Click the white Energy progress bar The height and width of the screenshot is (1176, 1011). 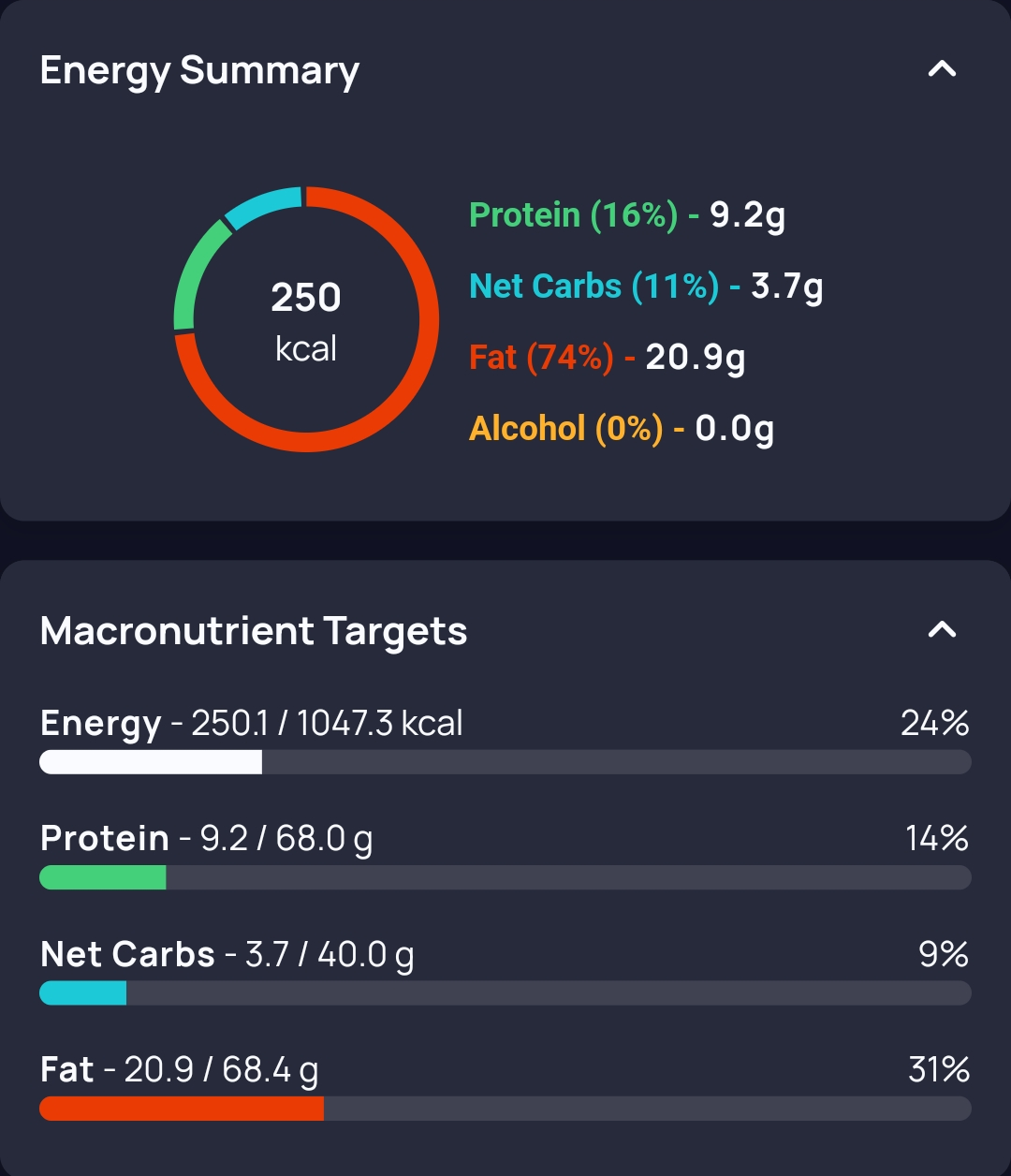coord(151,762)
